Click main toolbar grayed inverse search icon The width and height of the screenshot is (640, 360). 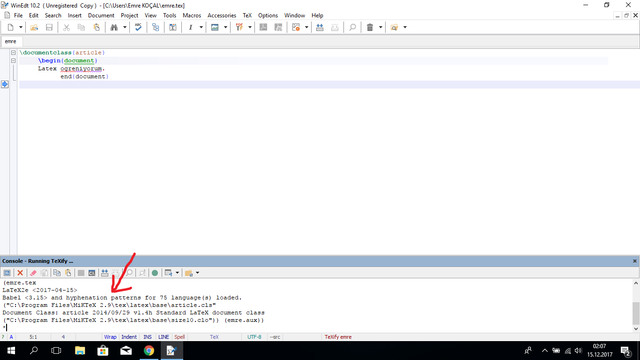click(x=335, y=27)
